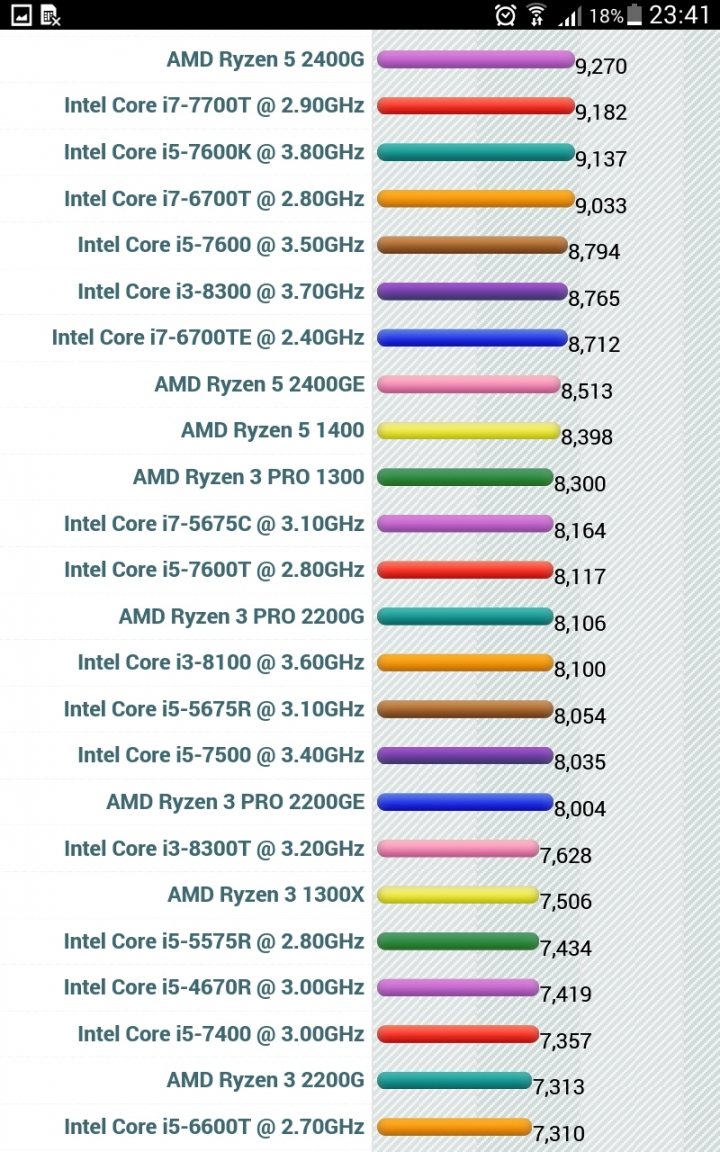View Intel Core i3-8300T @ 3.20GHz details
Screen dimensions: 720x1152
[215, 848]
